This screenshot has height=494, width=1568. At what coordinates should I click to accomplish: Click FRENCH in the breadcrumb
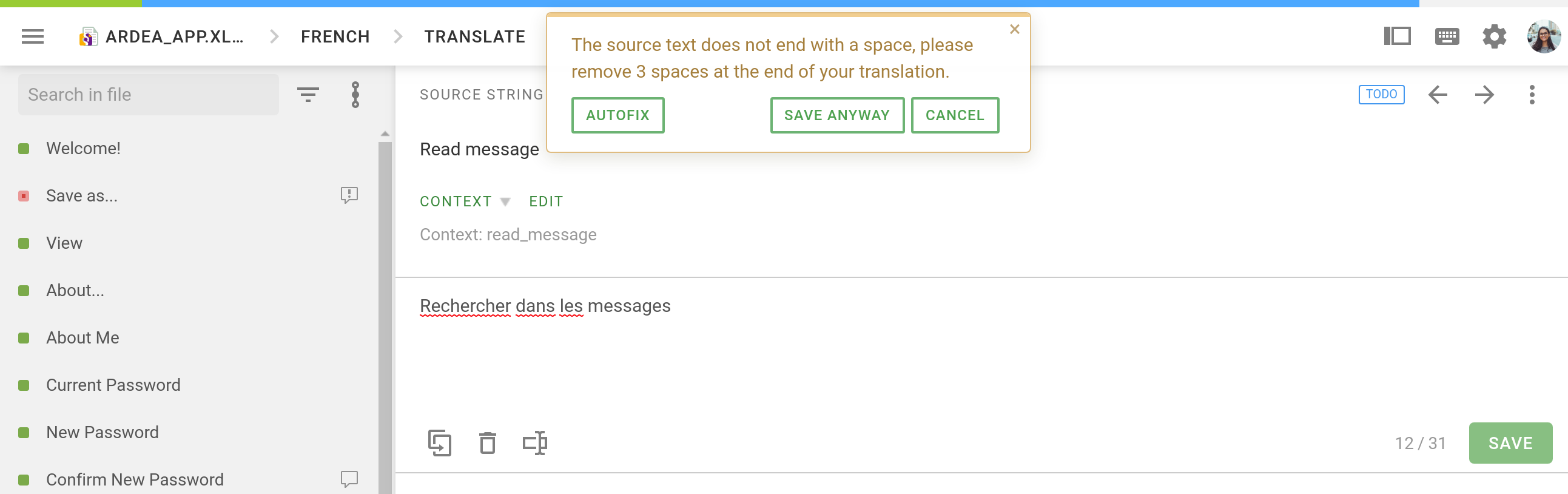pyautogui.click(x=335, y=36)
